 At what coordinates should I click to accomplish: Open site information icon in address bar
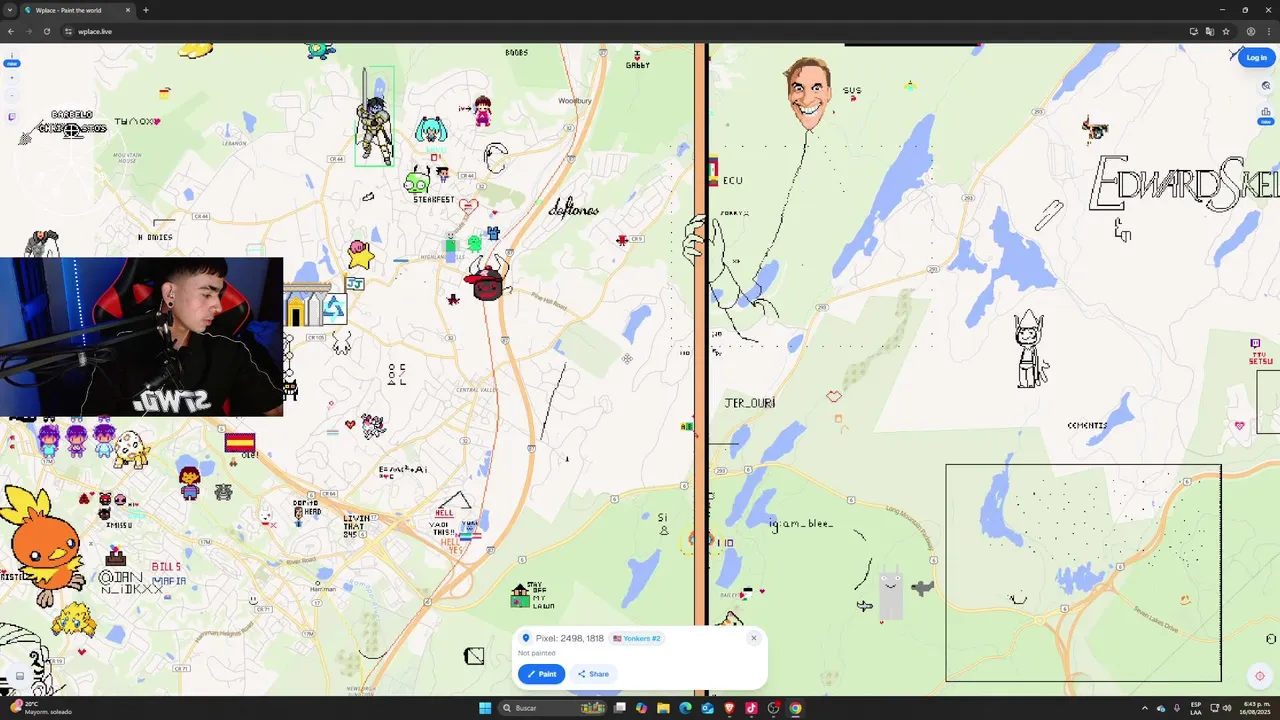click(x=68, y=31)
